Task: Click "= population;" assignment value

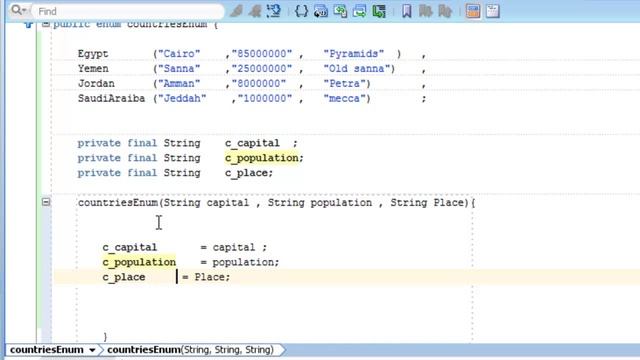Action: tap(240, 262)
